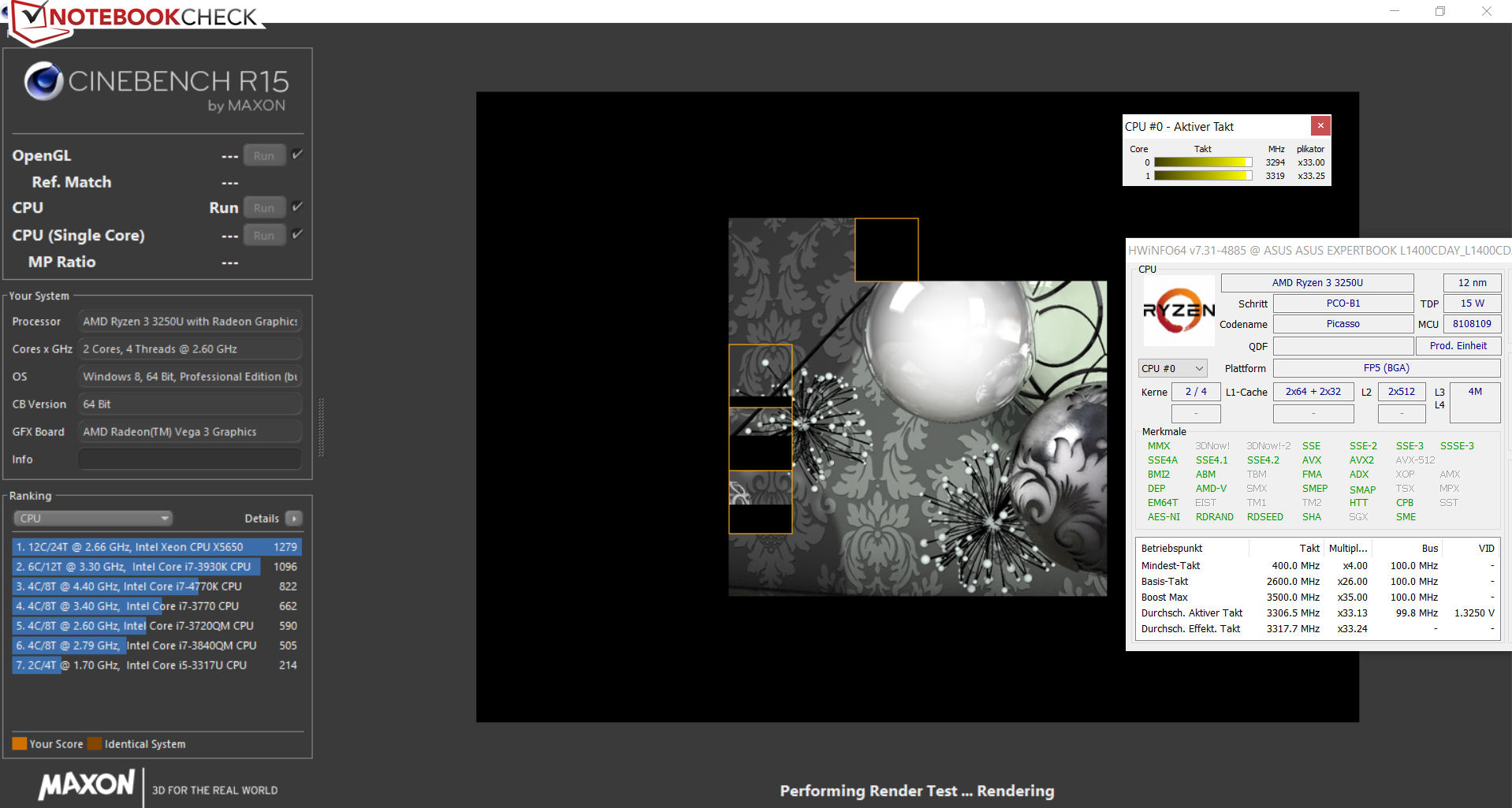Click the Core 0 clock bar
1512x808 pixels.
coord(1203,162)
